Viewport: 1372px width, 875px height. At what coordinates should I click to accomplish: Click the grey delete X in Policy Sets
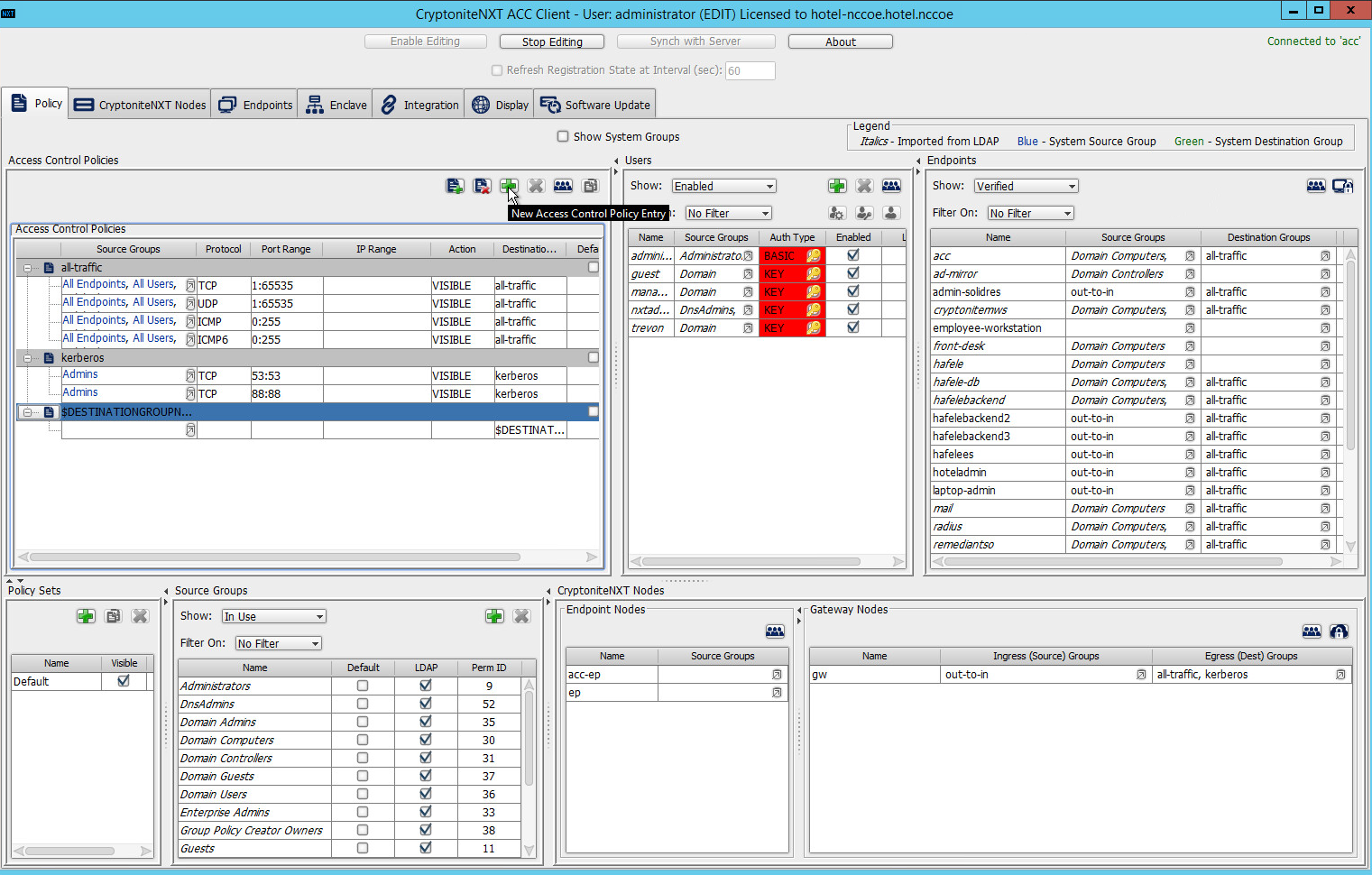pyautogui.click(x=140, y=616)
